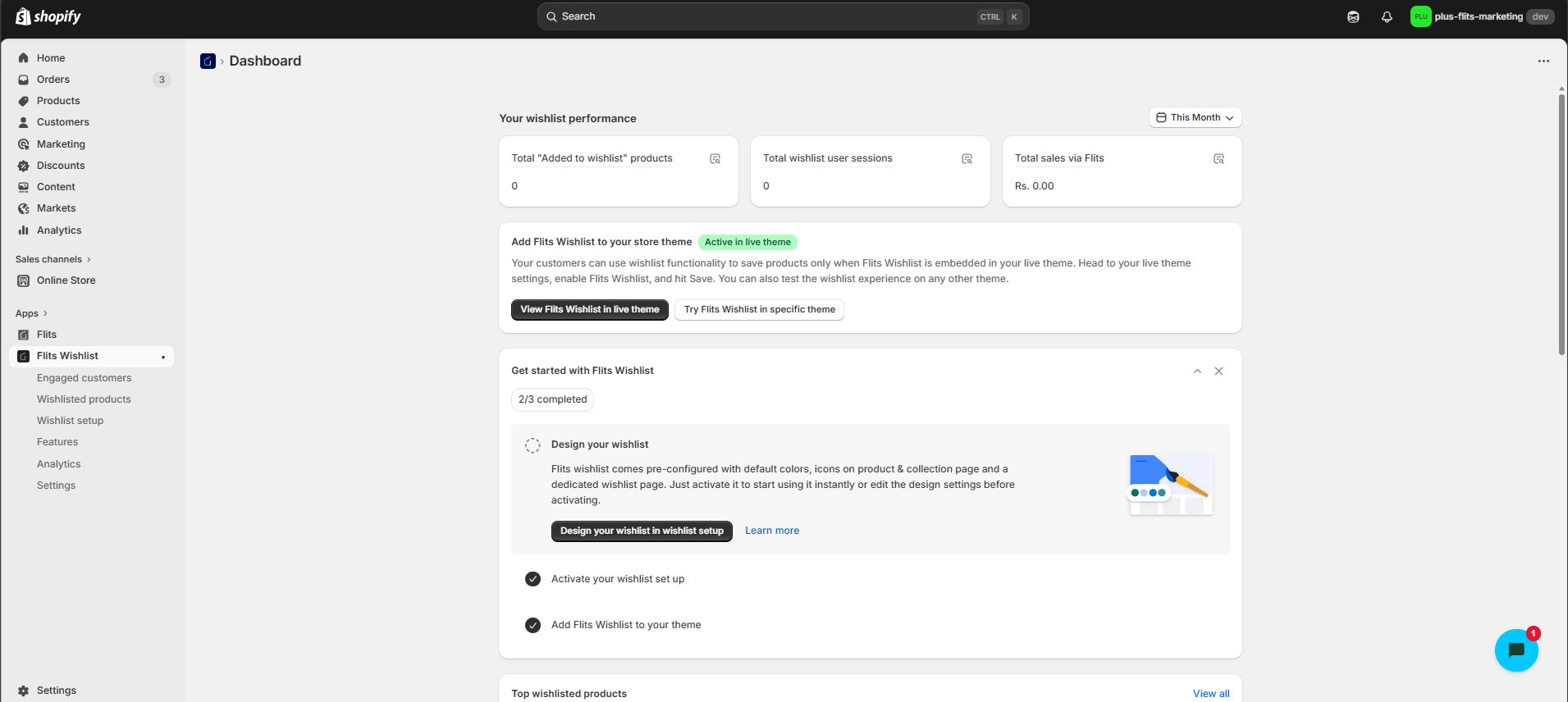Click the Shopify logo
1568x702 pixels.
point(48,16)
